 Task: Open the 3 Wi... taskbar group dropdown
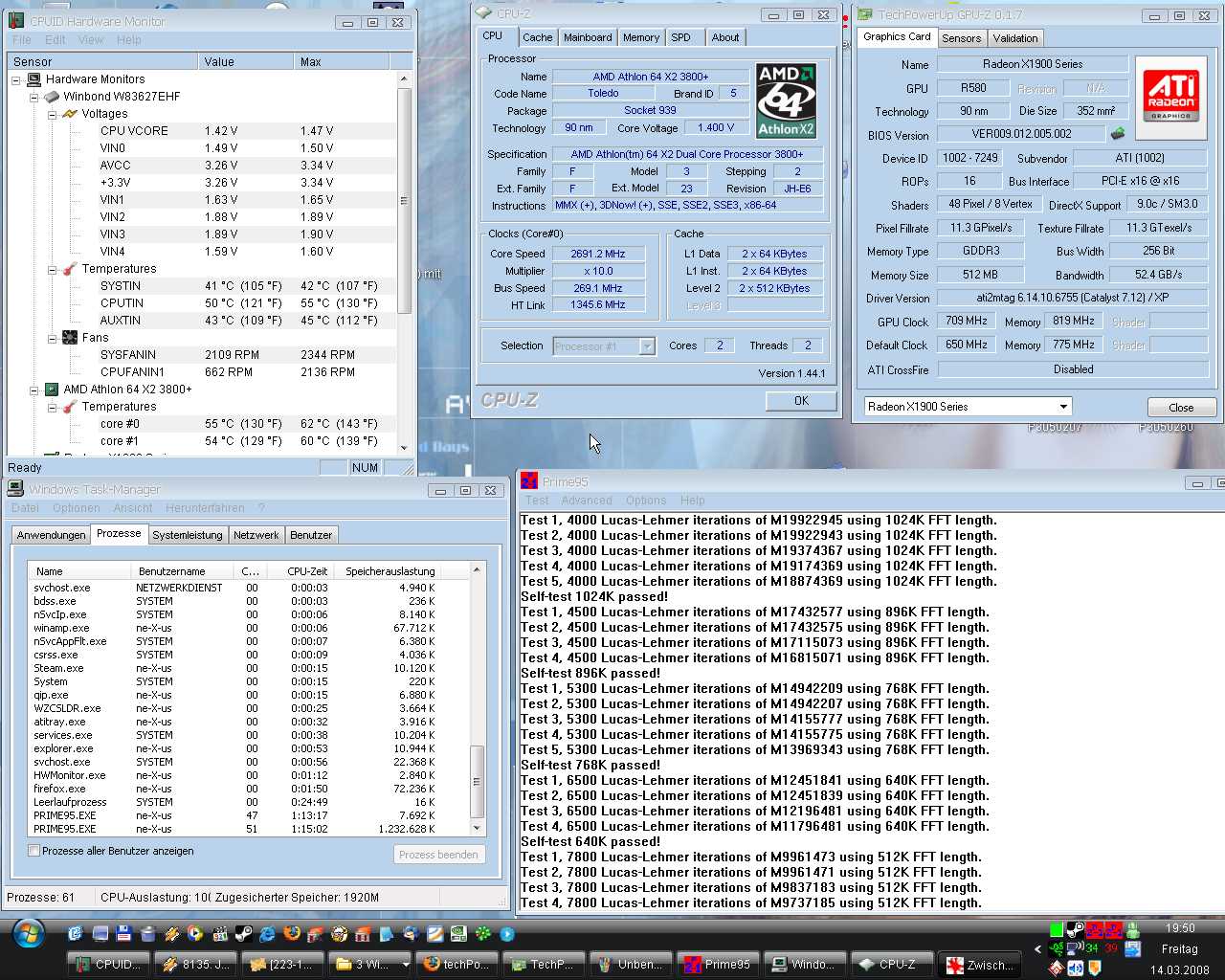[x=406, y=965]
